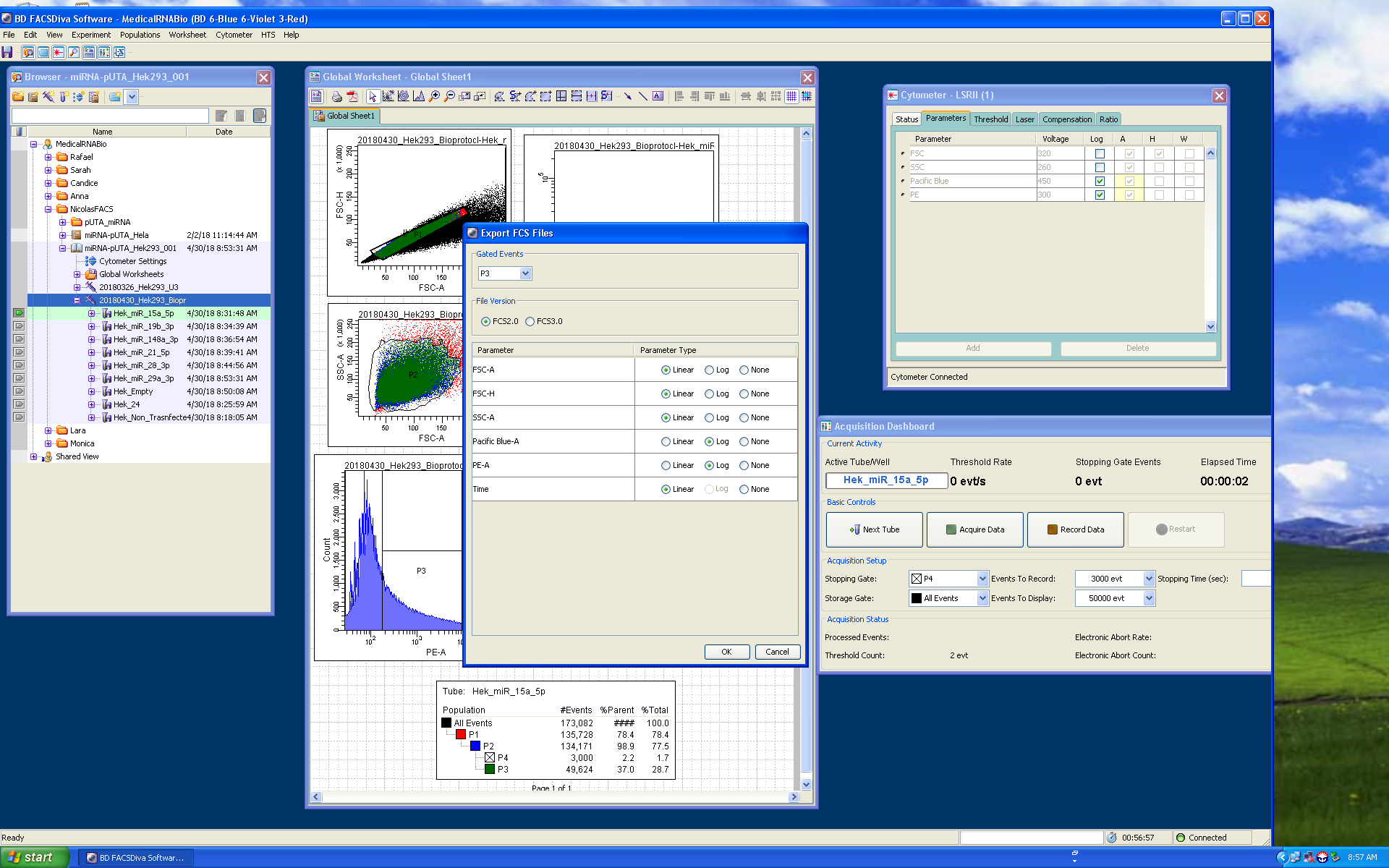Click the Acquire Data button
The width and height of the screenshot is (1389, 868).
pyautogui.click(x=975, y=529)
